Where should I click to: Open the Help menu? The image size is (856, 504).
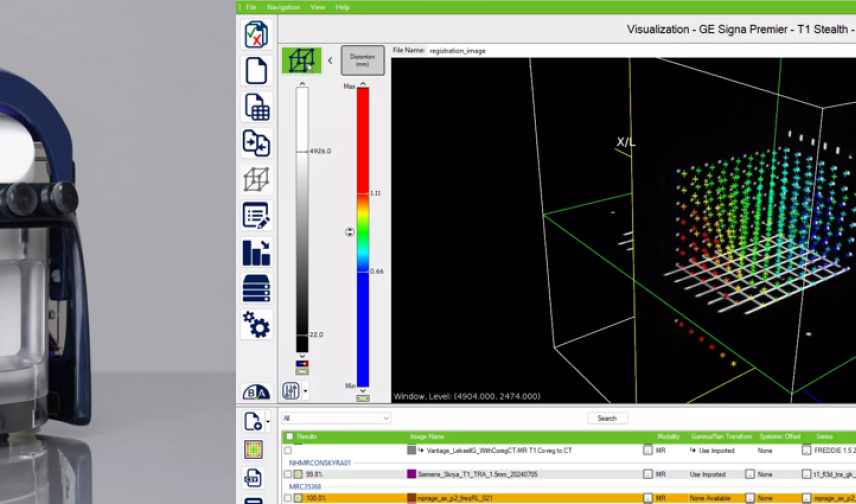pyautogui.click(x=342, y=7)
